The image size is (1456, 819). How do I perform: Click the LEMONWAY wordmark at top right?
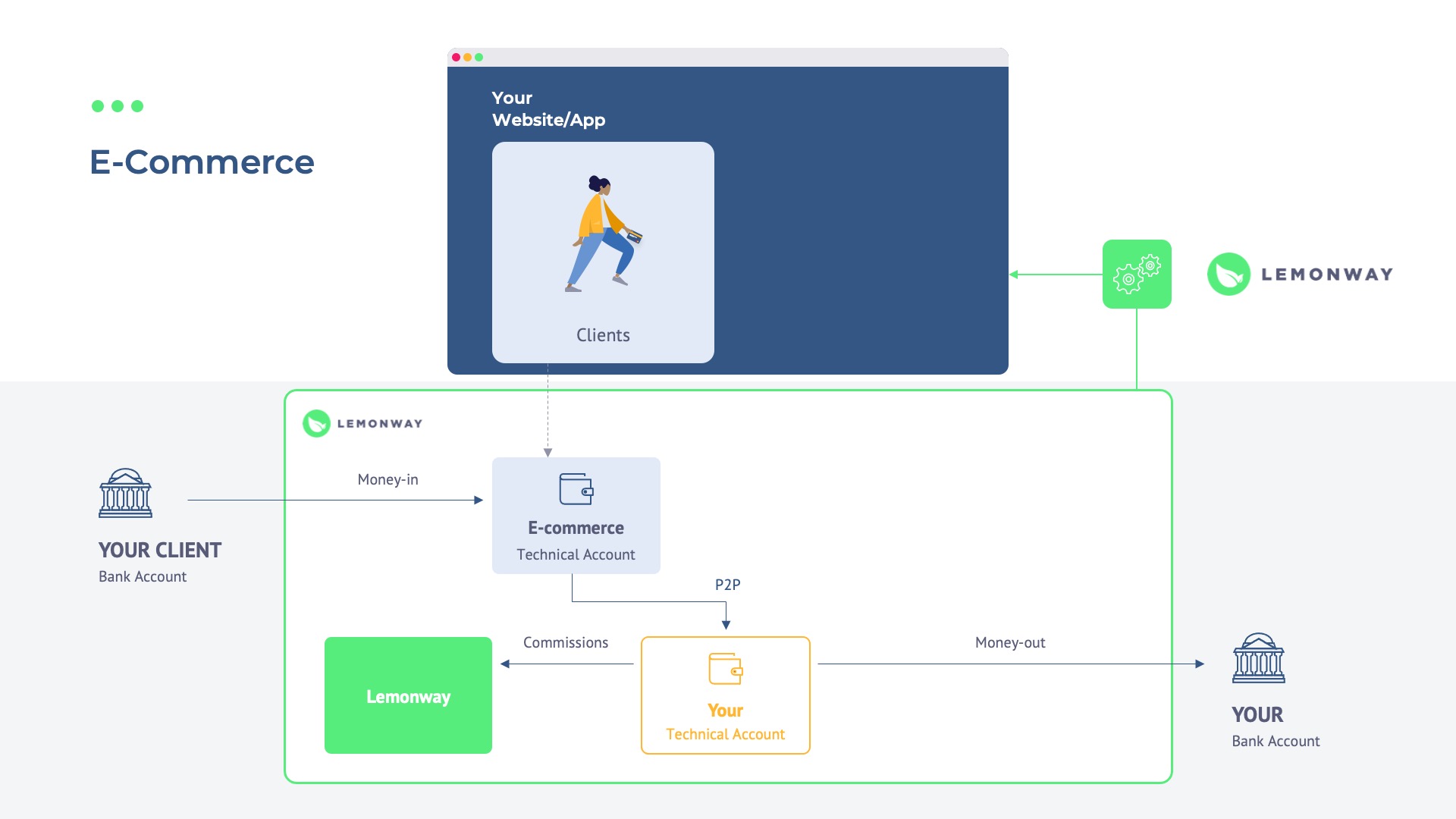(x=1327, y=275)
